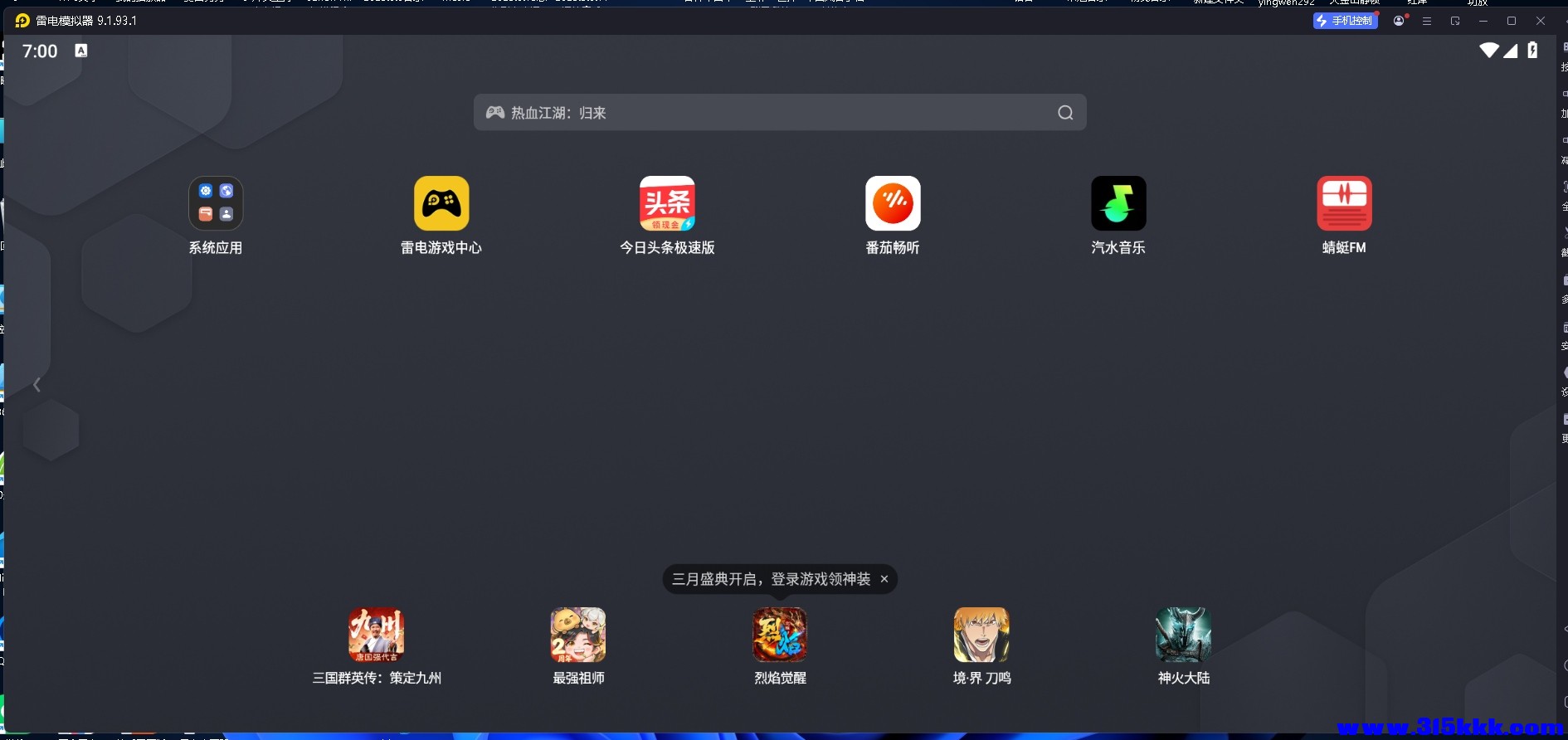Click the Wi-Fi status icon

point(1489,51)
